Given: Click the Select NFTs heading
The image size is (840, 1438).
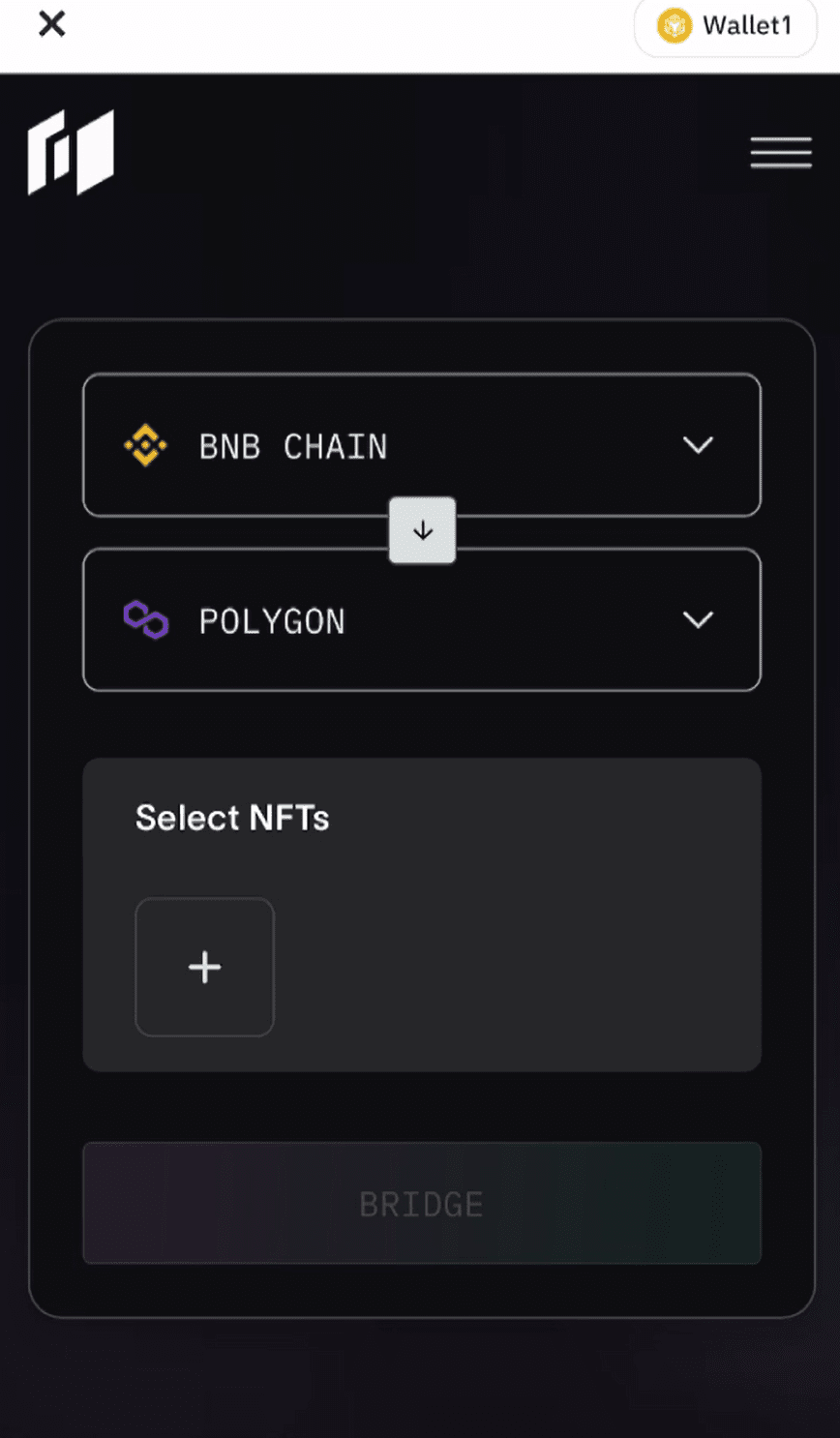Looking at the screenshot, I should (x=232, y=819).
